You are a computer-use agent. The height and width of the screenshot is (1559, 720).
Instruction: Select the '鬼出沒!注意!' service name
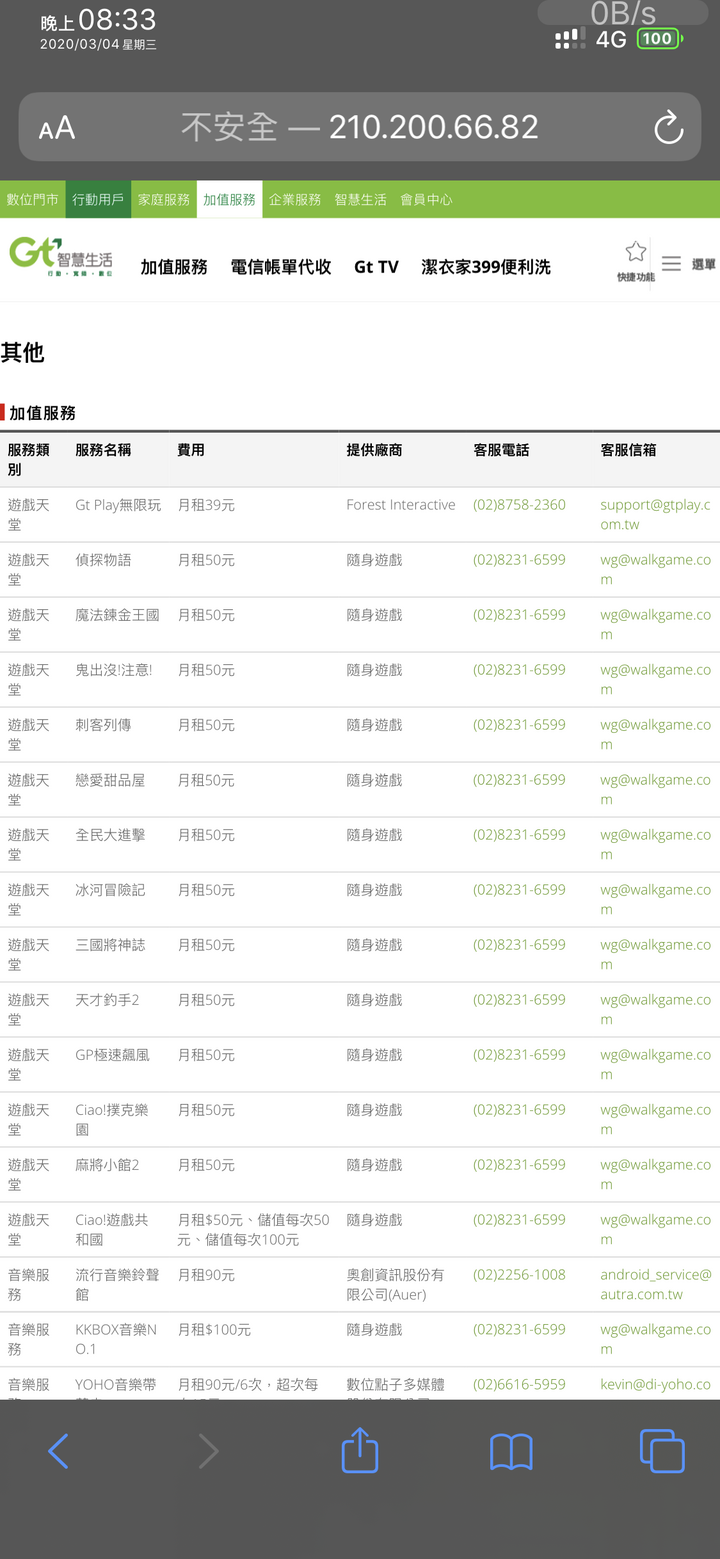point(114,670)
